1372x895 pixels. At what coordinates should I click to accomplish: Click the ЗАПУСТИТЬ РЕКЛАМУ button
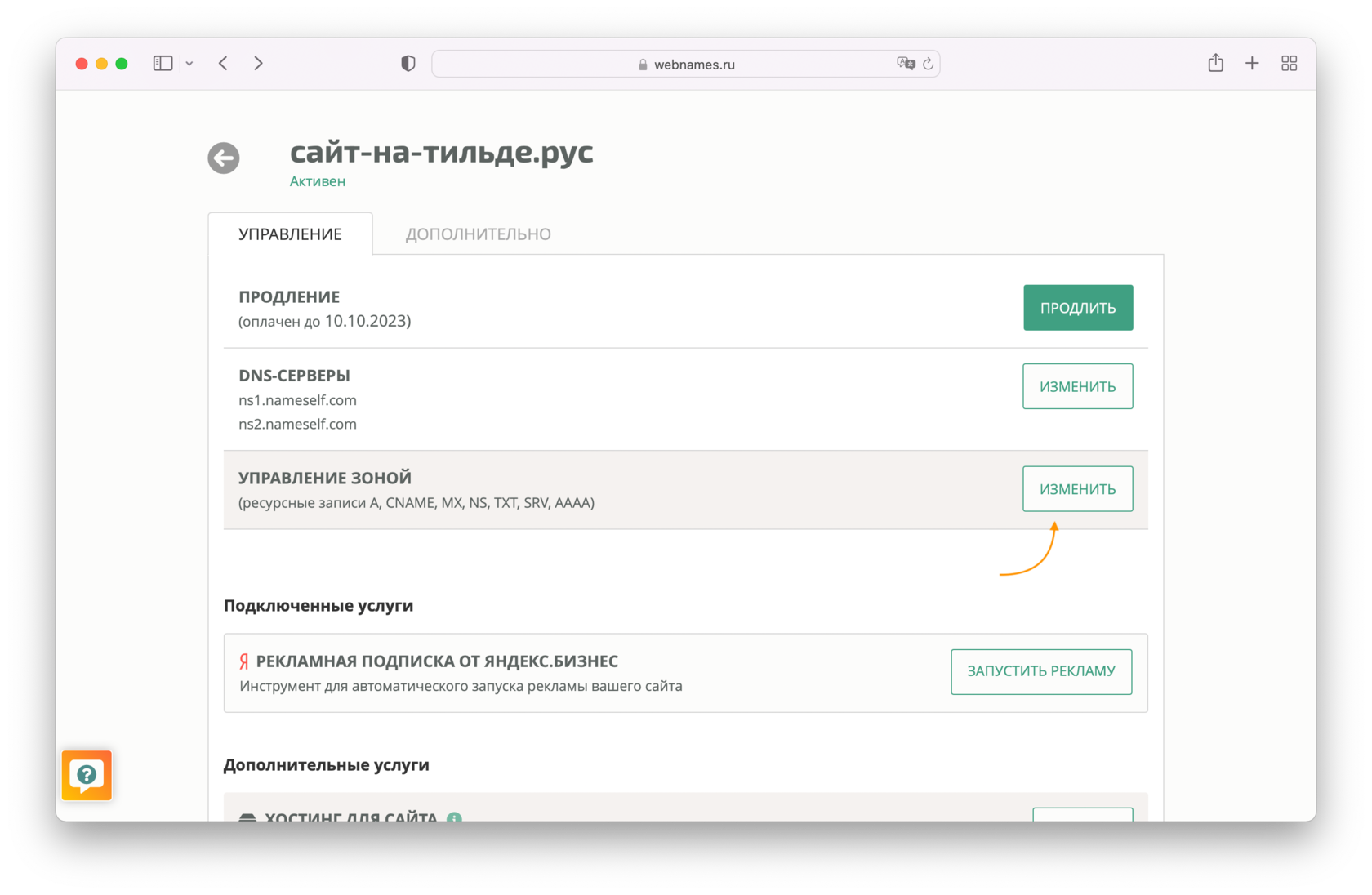[x=1041, y=671]
